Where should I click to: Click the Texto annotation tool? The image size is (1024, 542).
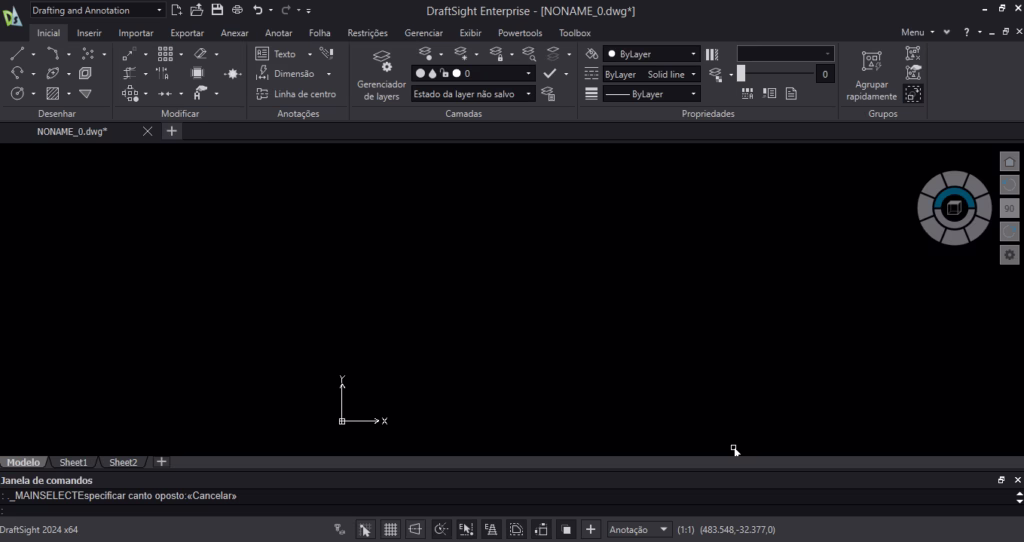276,54
